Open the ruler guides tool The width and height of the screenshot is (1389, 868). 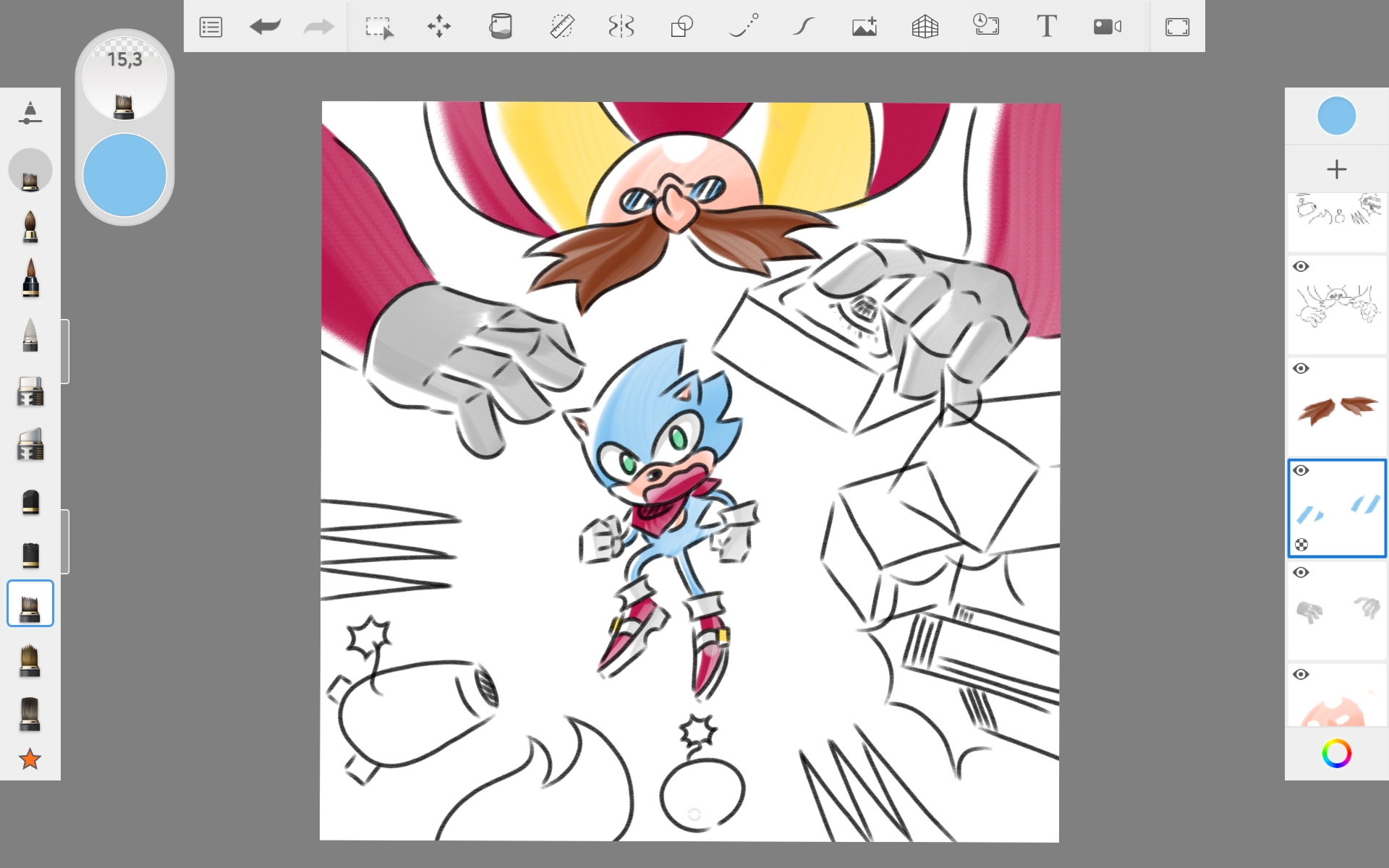click(561, 27)
